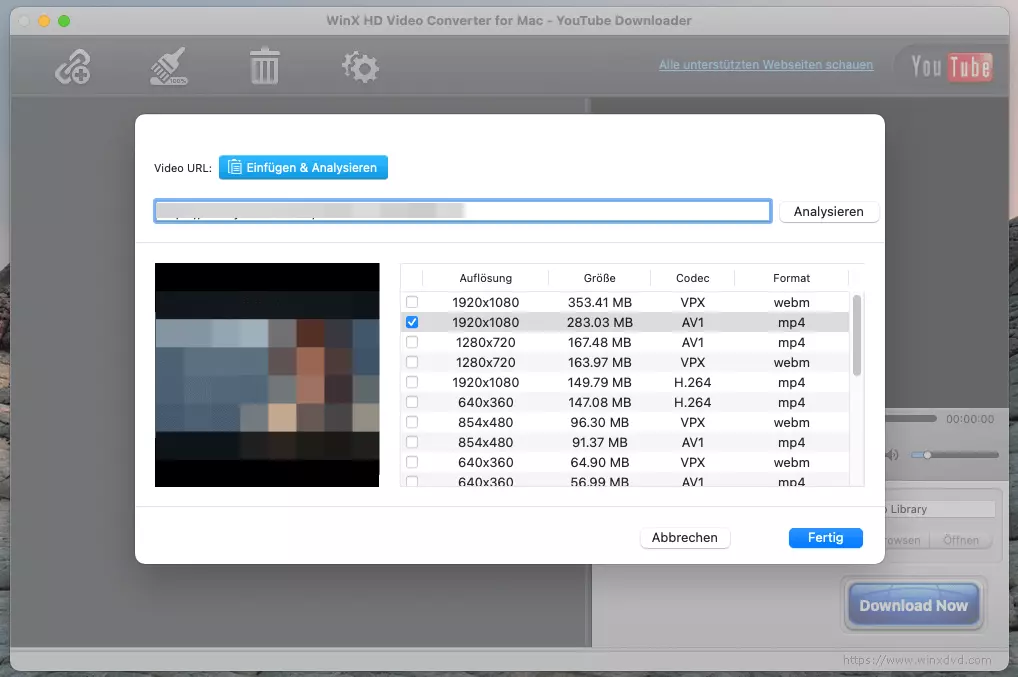Click the 163.97 MB size cell
Screen dimensions: 1018x677
(599, 363)
